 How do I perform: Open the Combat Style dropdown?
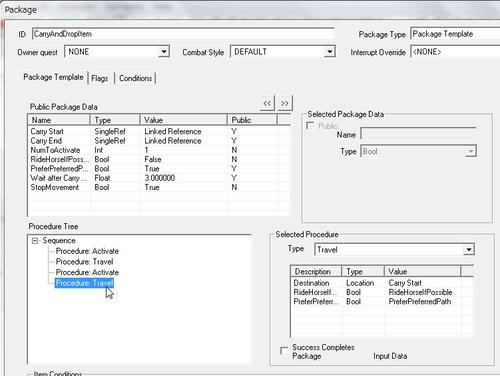[x=329, y=52]
